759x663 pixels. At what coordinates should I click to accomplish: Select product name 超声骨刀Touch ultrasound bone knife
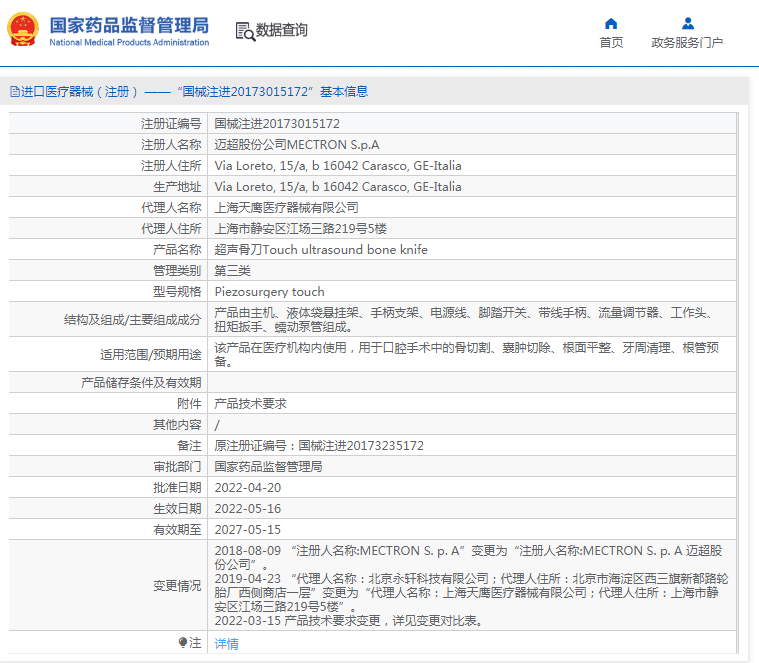(x=321, y=250)
